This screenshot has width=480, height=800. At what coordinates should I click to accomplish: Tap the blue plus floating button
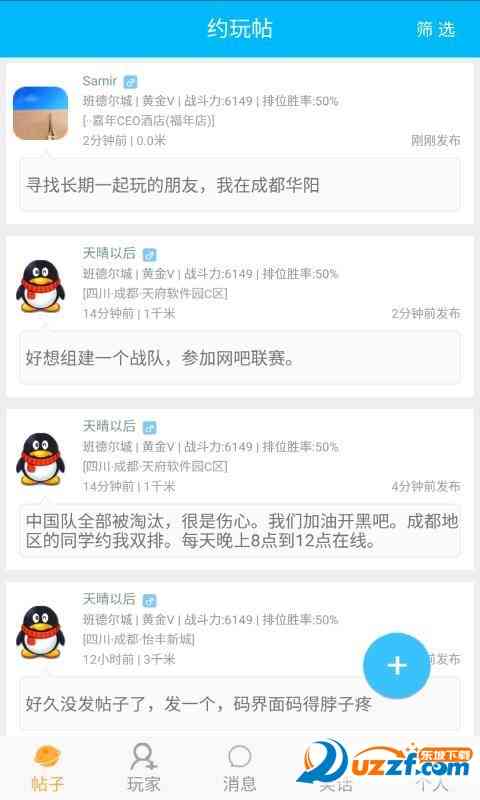tap(397, 666)
